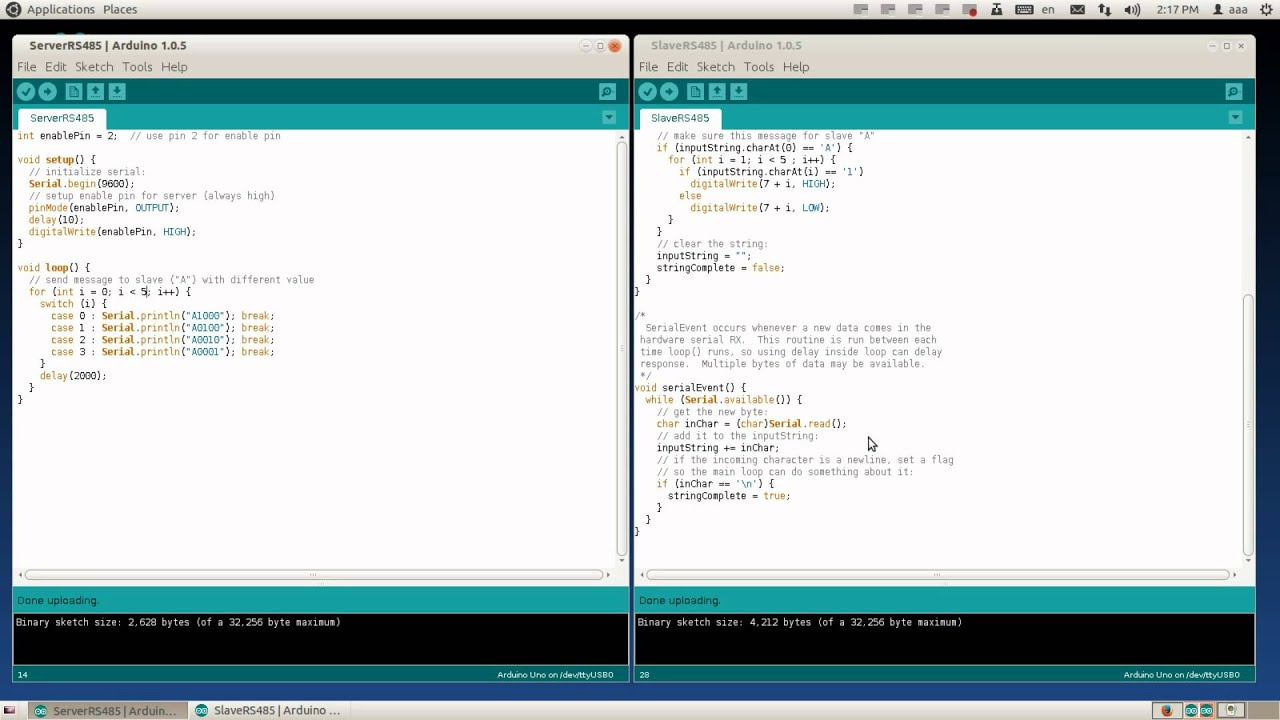The image size is (1280, 720).
Task: Click Verify button in ServerRS485 window
Action: click(26, 92)
